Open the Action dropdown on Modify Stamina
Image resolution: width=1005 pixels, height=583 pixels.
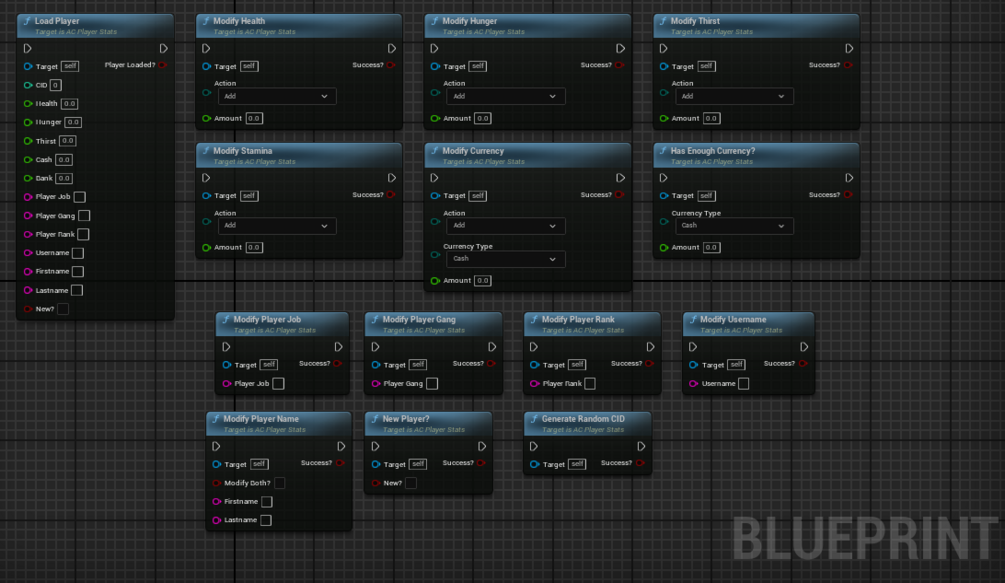pos(277,226)
